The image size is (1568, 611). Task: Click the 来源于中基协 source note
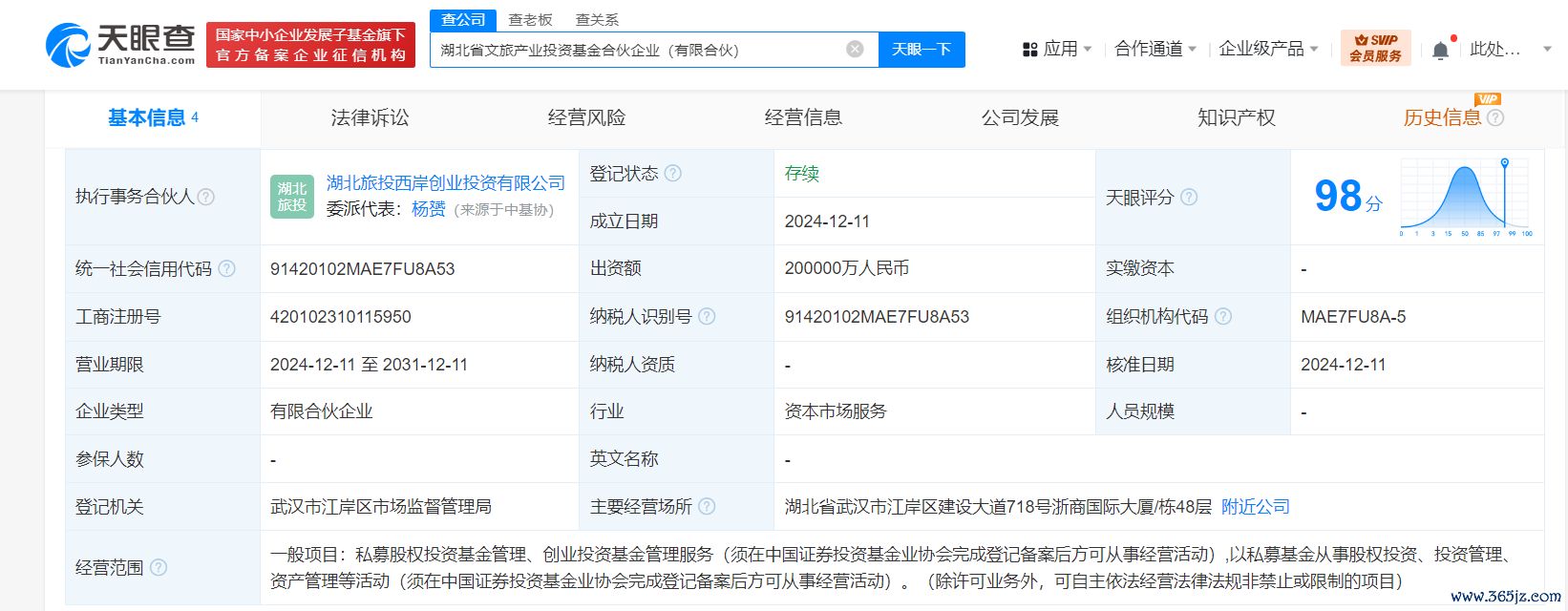[504, 209]
